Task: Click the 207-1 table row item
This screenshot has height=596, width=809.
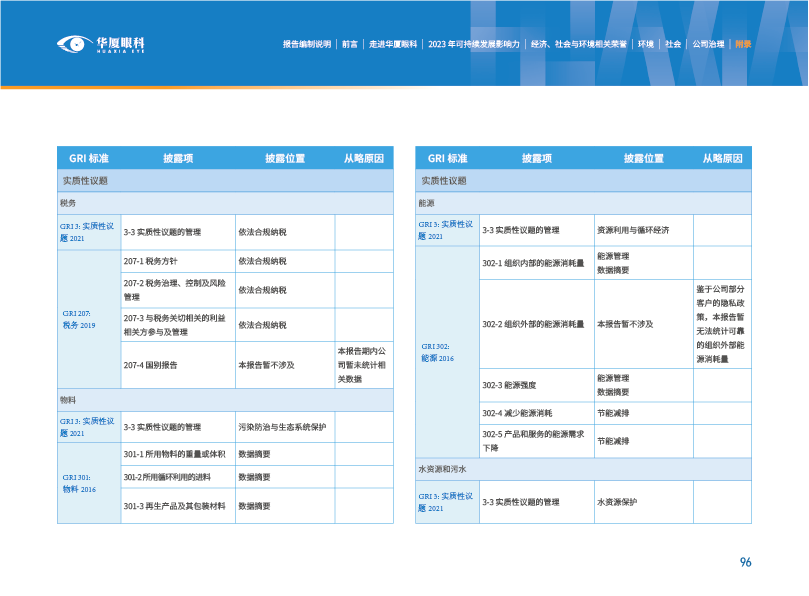Action: (177, 261)
